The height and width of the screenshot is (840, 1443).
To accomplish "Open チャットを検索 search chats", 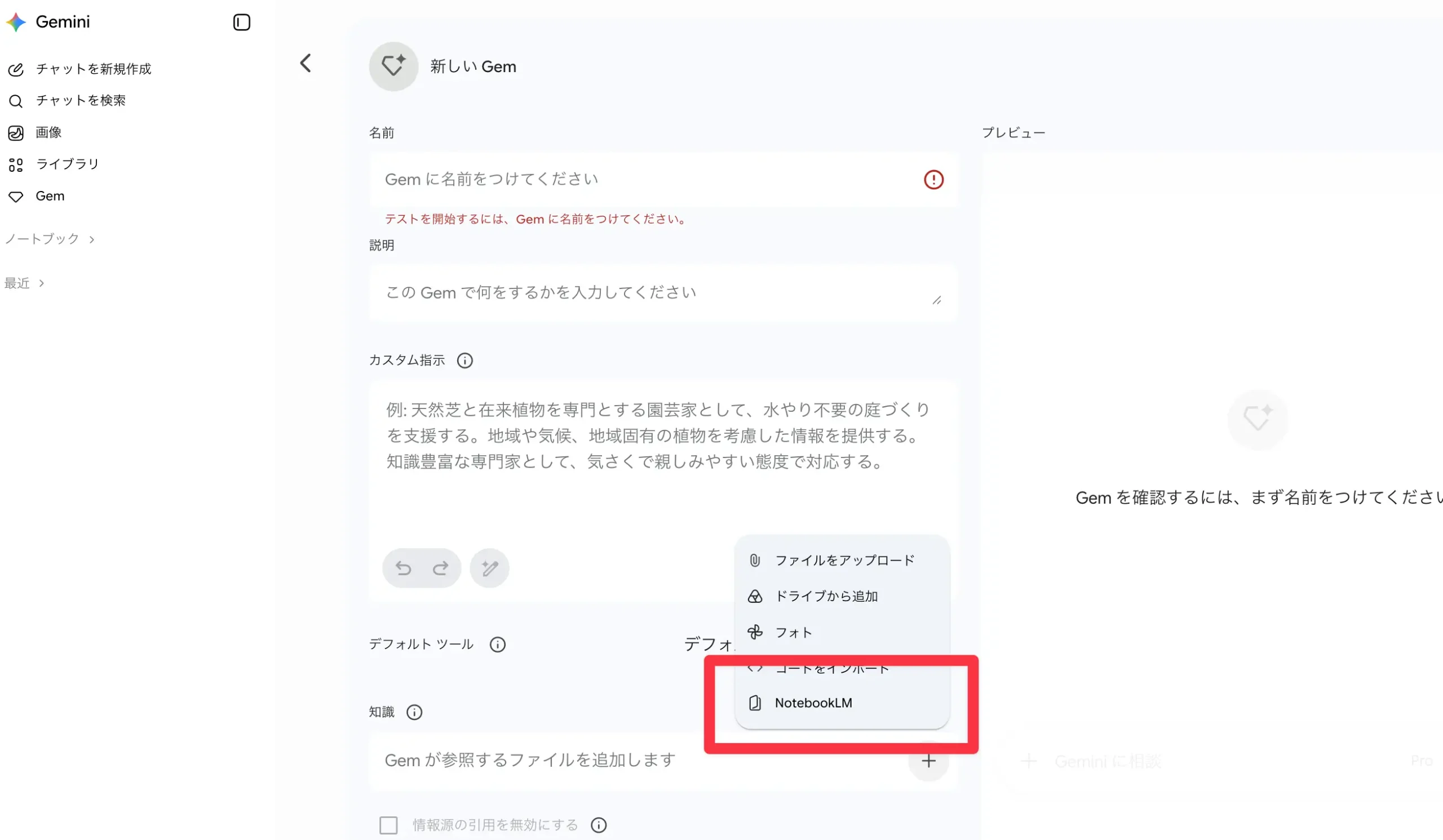I will [67, 101].
